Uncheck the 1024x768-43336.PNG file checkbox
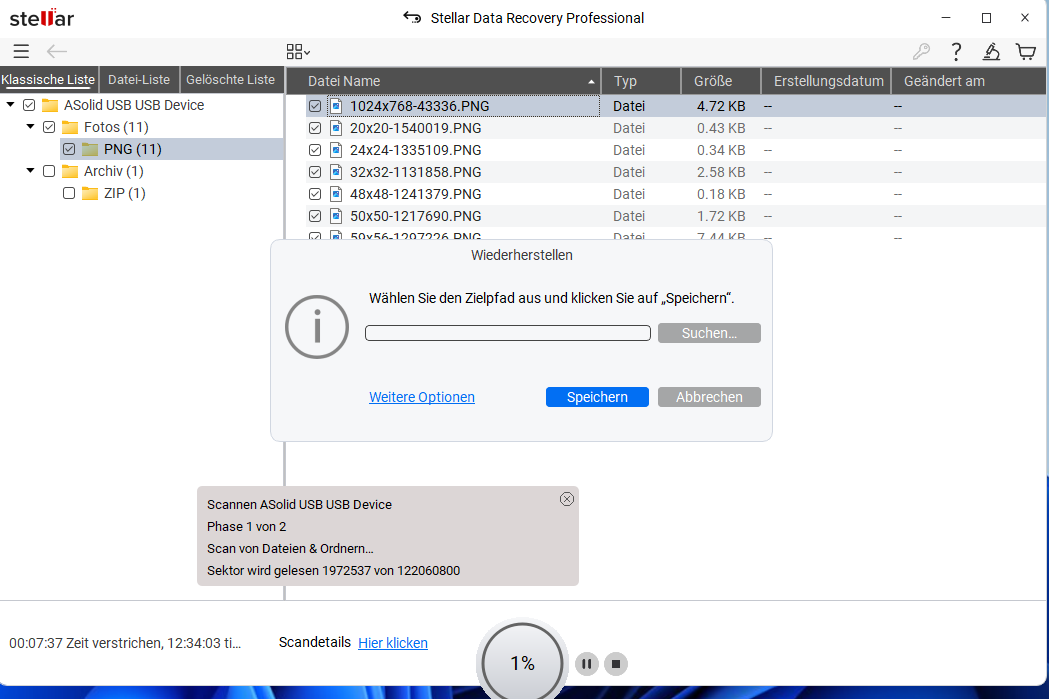This screenshot has width=1049, height=699. (315, 106)
